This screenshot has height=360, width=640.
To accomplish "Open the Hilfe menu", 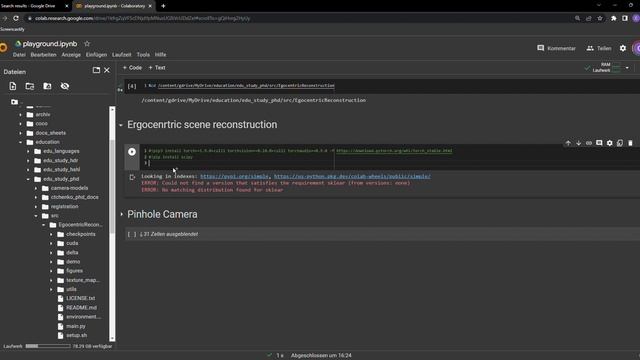I will (160, 55).
